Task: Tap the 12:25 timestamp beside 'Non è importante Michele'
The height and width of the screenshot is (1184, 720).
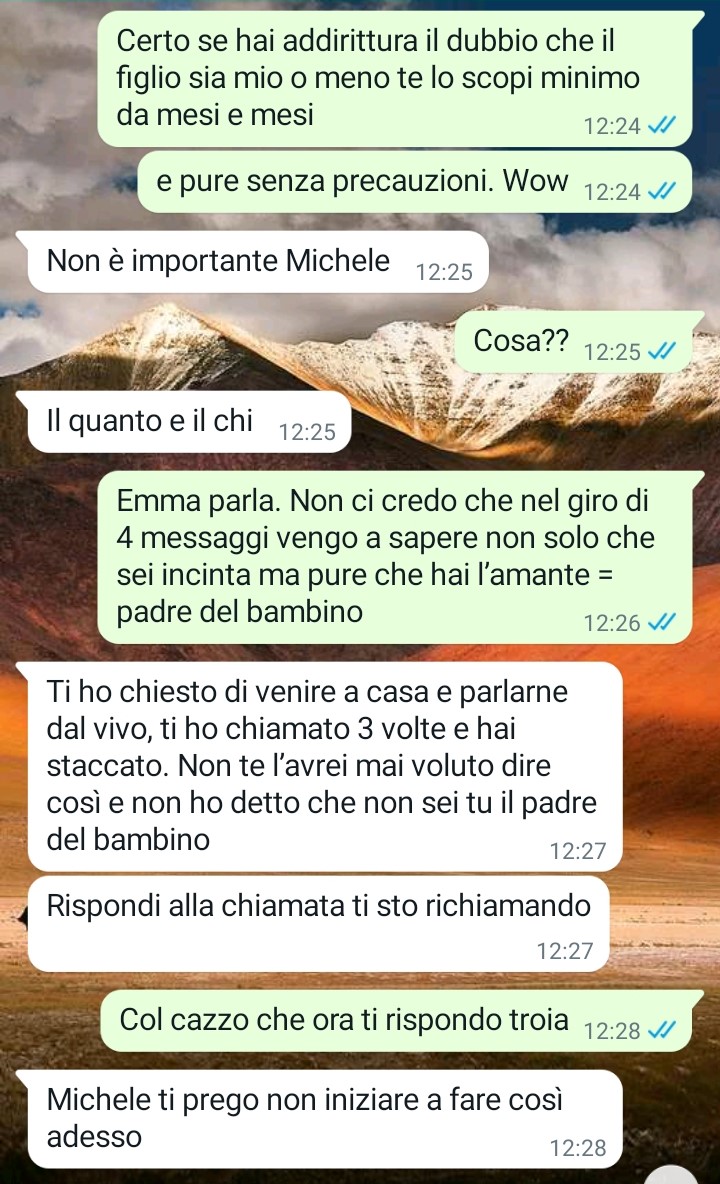Action: [x=445, y=272]
